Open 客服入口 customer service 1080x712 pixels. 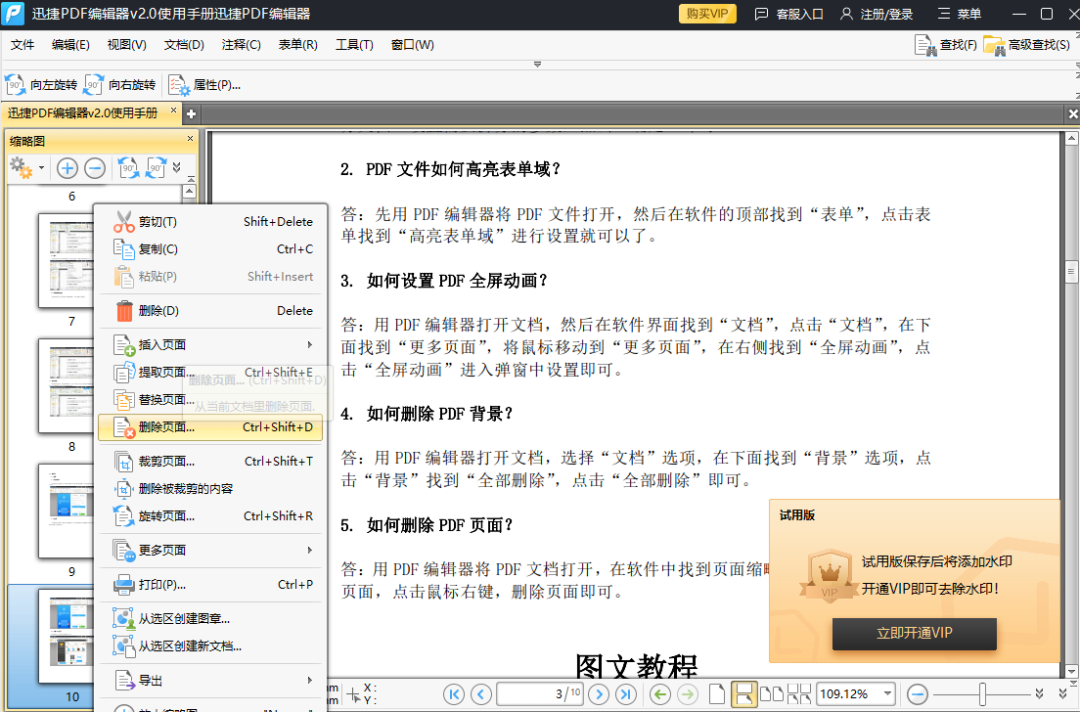point(789,14)
